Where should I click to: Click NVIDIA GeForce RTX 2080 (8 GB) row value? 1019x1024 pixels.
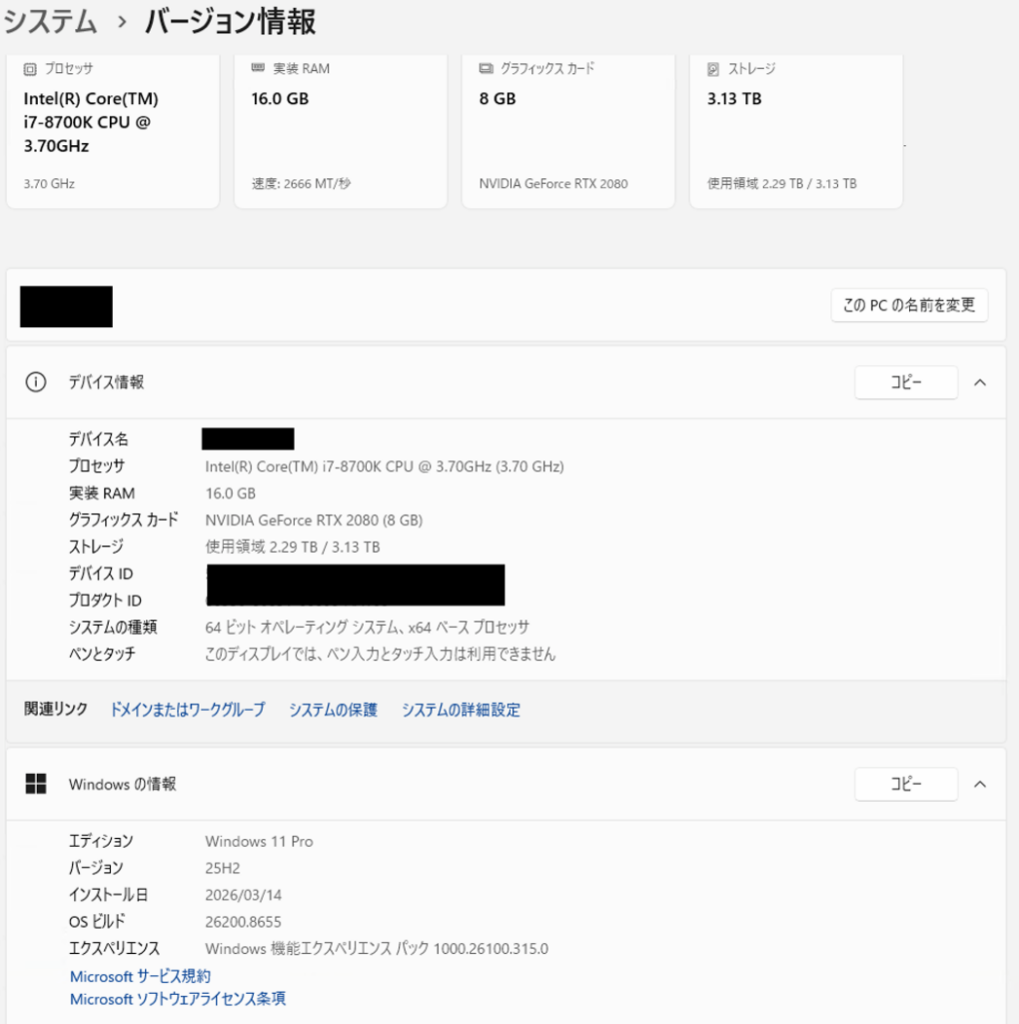pyautogui.click(x=314, y=520)
